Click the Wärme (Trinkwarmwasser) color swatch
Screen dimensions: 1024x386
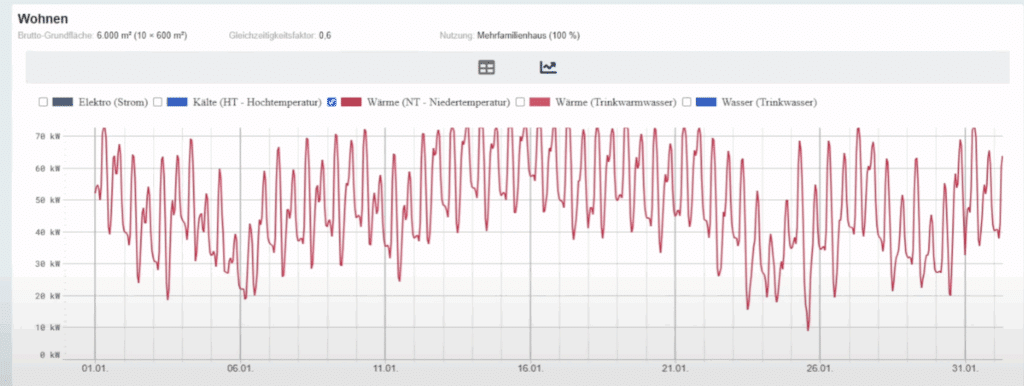540,102
